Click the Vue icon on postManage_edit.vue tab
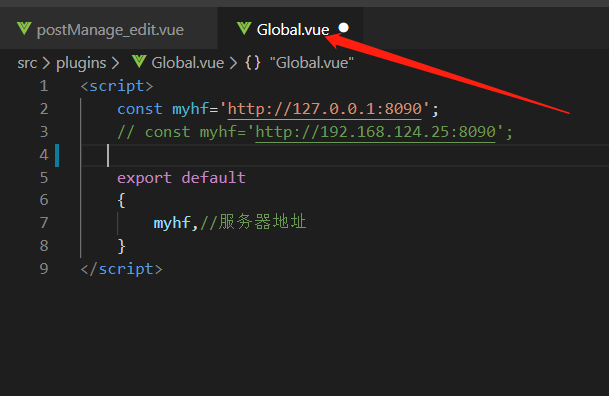This screenshot has width=609, height=396. pyautogui.click(x=24, y=29)
